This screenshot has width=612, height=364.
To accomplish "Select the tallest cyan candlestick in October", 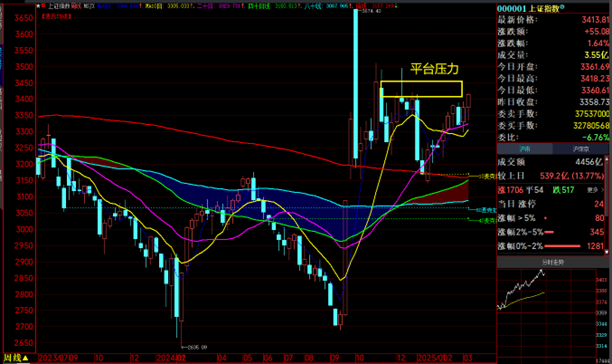I will click(356, 83).
